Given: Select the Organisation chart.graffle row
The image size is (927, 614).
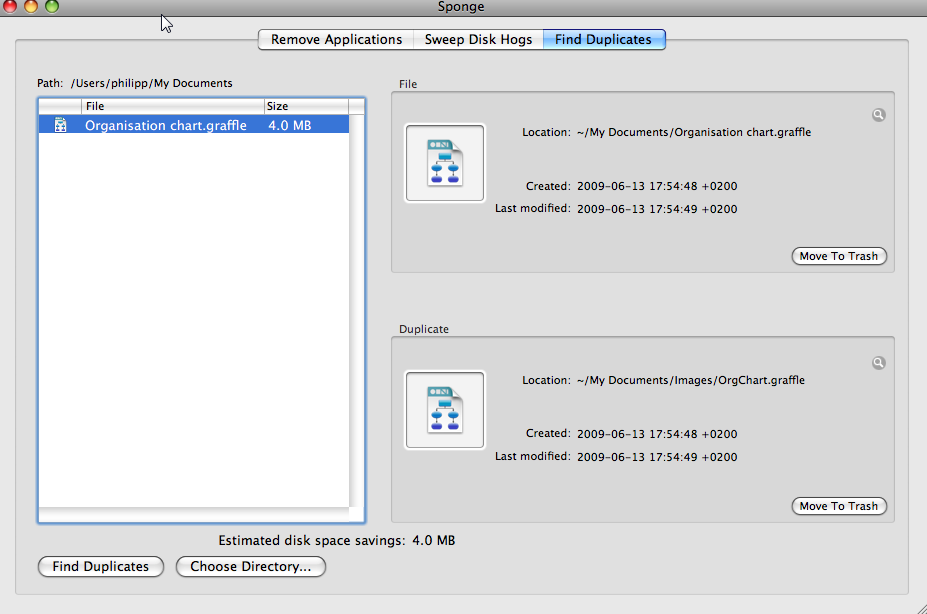Looking at the screenshot, I should (x=194, y=125).
